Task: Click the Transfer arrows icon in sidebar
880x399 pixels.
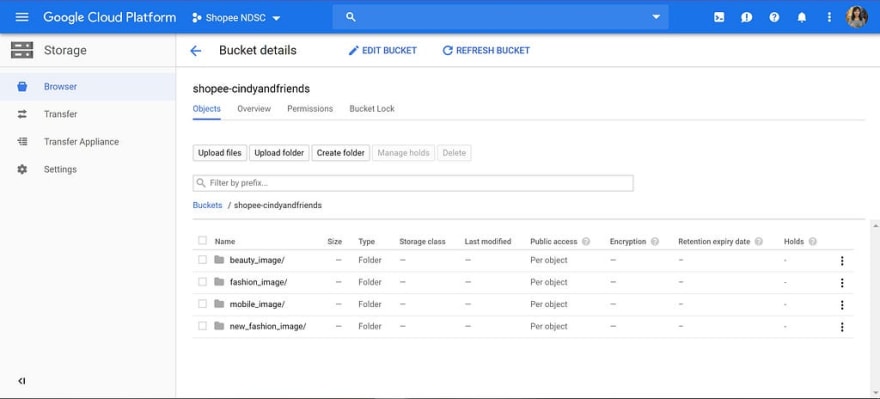Action: click(x=22, y=114)
